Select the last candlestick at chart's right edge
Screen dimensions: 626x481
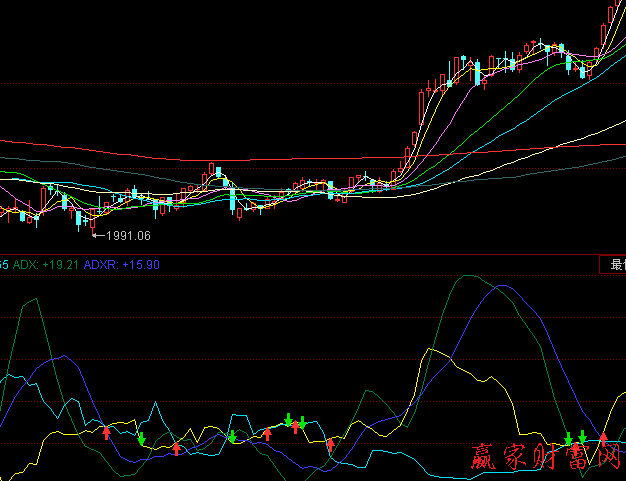(x=611, y=15)
